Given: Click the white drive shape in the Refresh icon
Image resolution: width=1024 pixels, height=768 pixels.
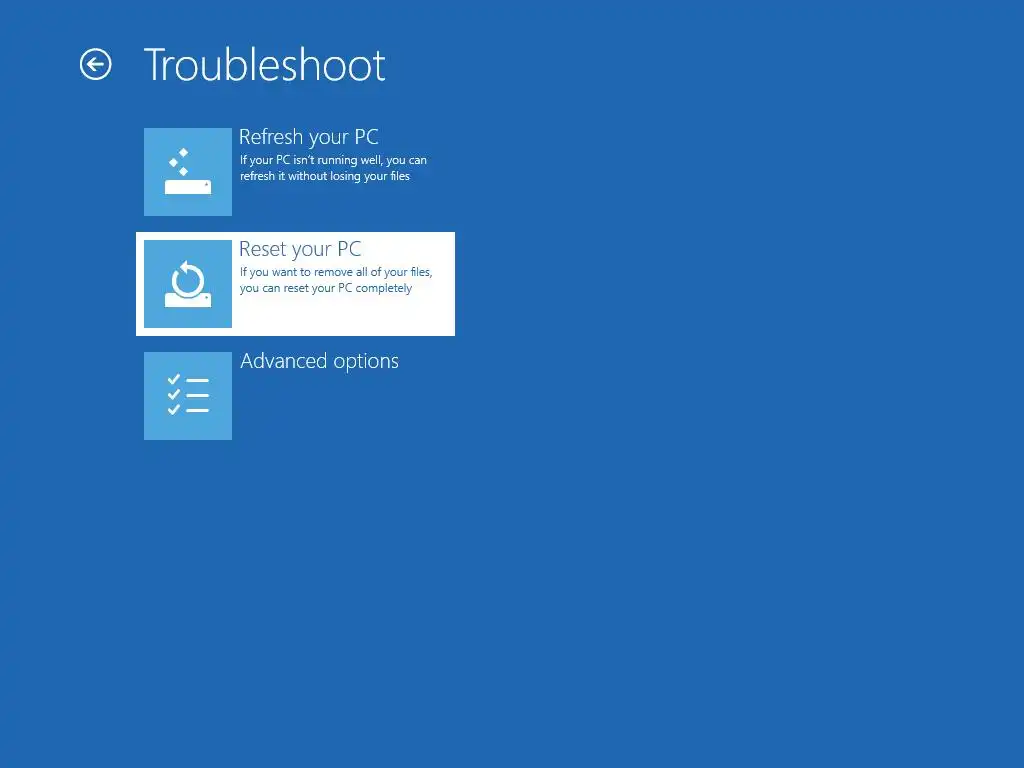Looking at the screenshot, I should pos(187,187).
